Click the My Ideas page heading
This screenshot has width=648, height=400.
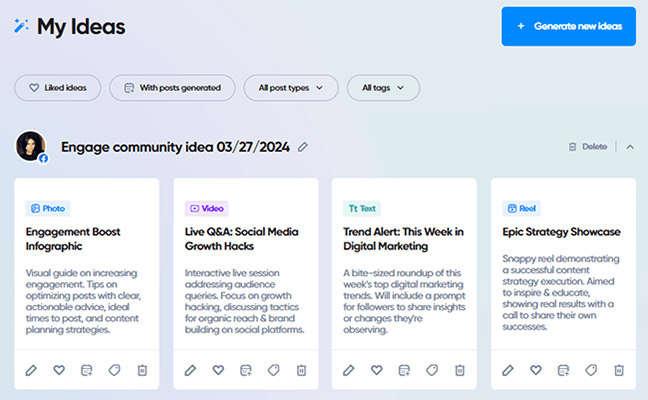click(81, 27)
